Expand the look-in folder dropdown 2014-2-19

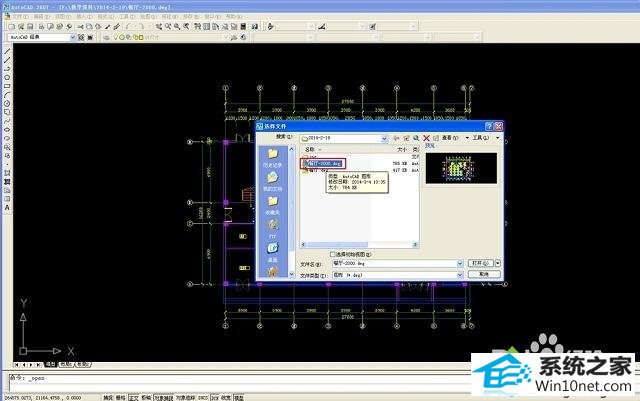coord(384,139)
